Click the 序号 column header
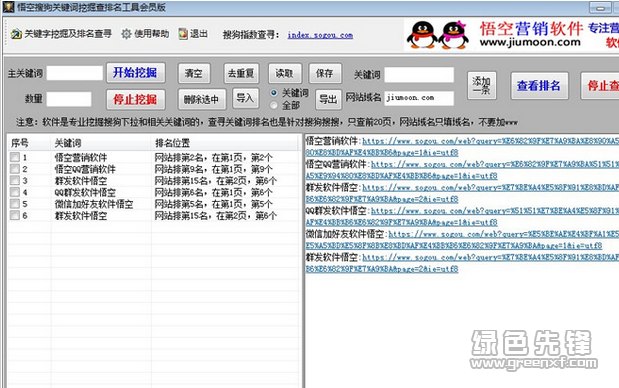The width and height of the screenshot is (619, 388). [x=29, y=143]
